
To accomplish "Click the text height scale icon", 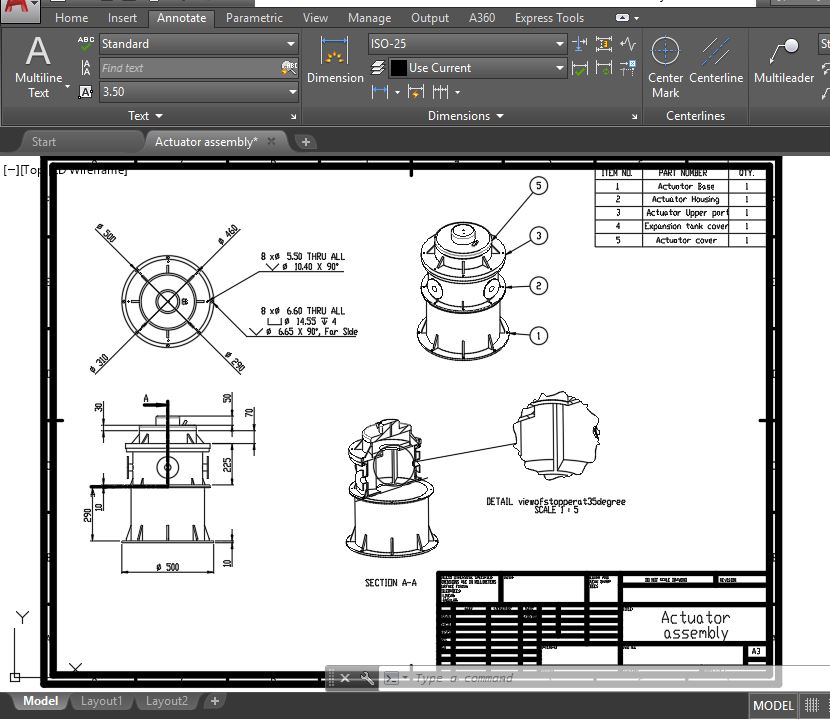I will click(x=85, y=92).
